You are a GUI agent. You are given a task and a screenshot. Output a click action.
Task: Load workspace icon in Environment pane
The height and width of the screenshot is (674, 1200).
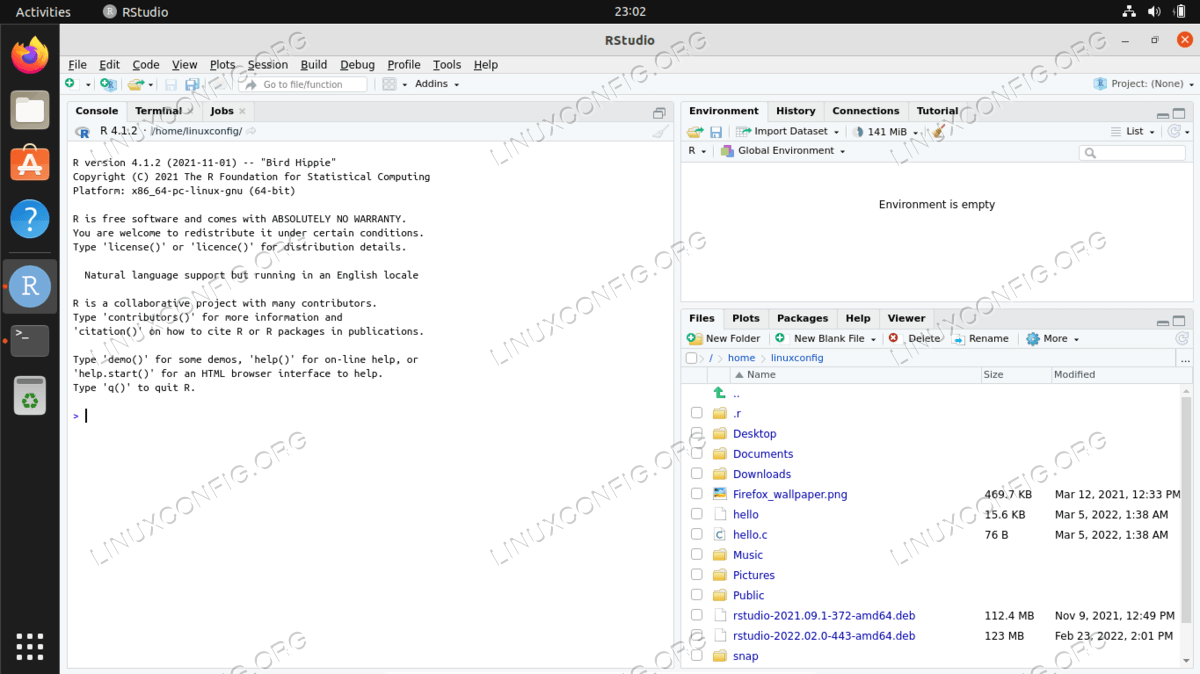[x=696, y=131]
